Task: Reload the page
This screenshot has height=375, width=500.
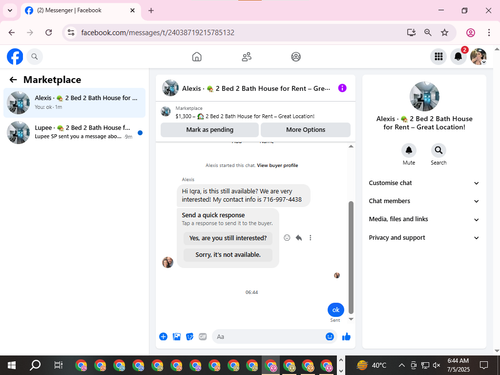Action: [49, 33]
